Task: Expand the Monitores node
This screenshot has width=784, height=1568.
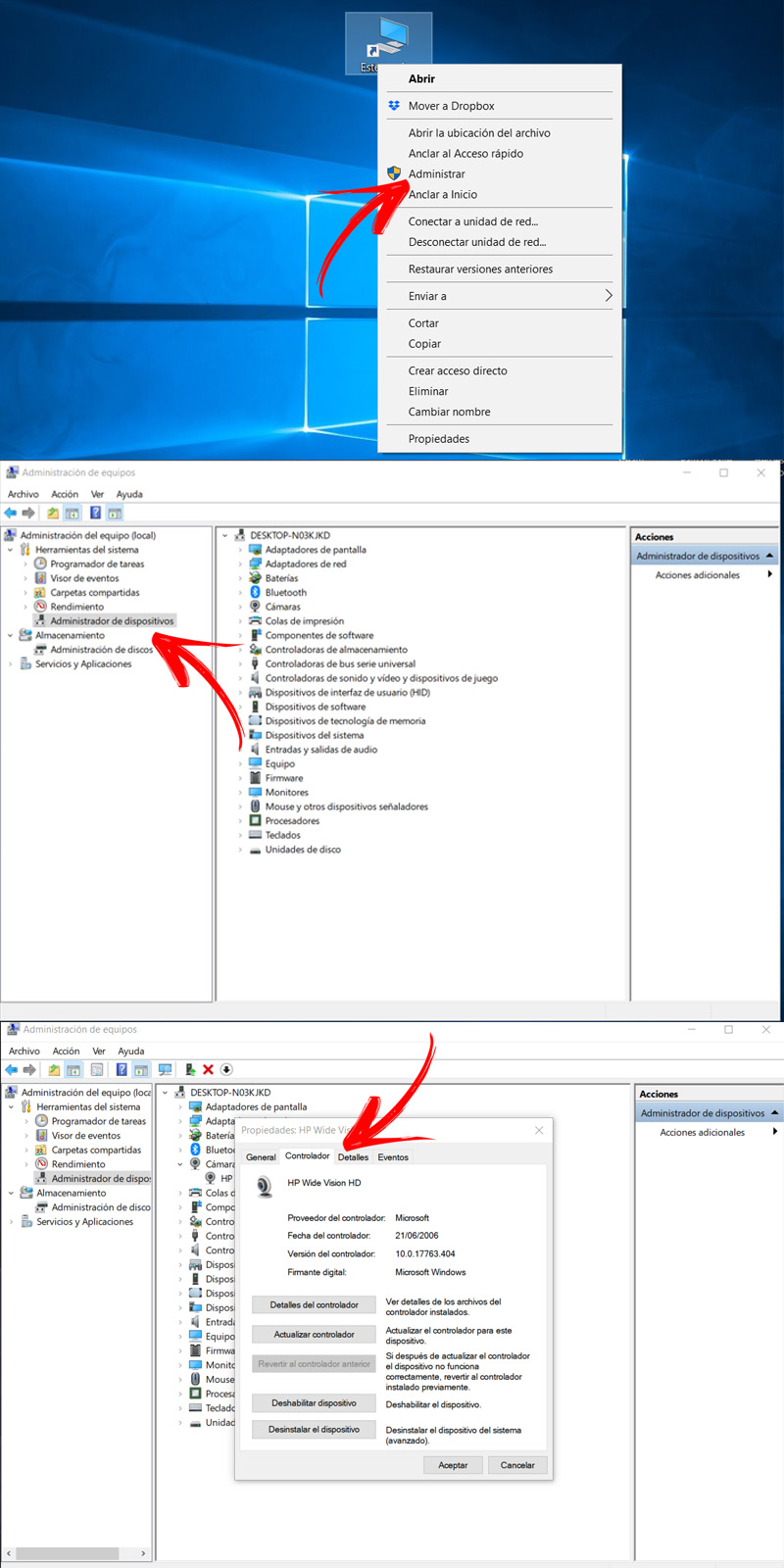Action: pos(239,793)
